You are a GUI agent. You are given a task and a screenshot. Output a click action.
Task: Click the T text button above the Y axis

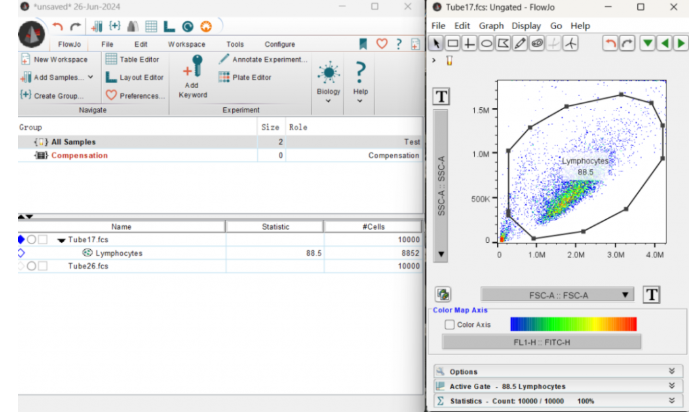click(441, 96)
